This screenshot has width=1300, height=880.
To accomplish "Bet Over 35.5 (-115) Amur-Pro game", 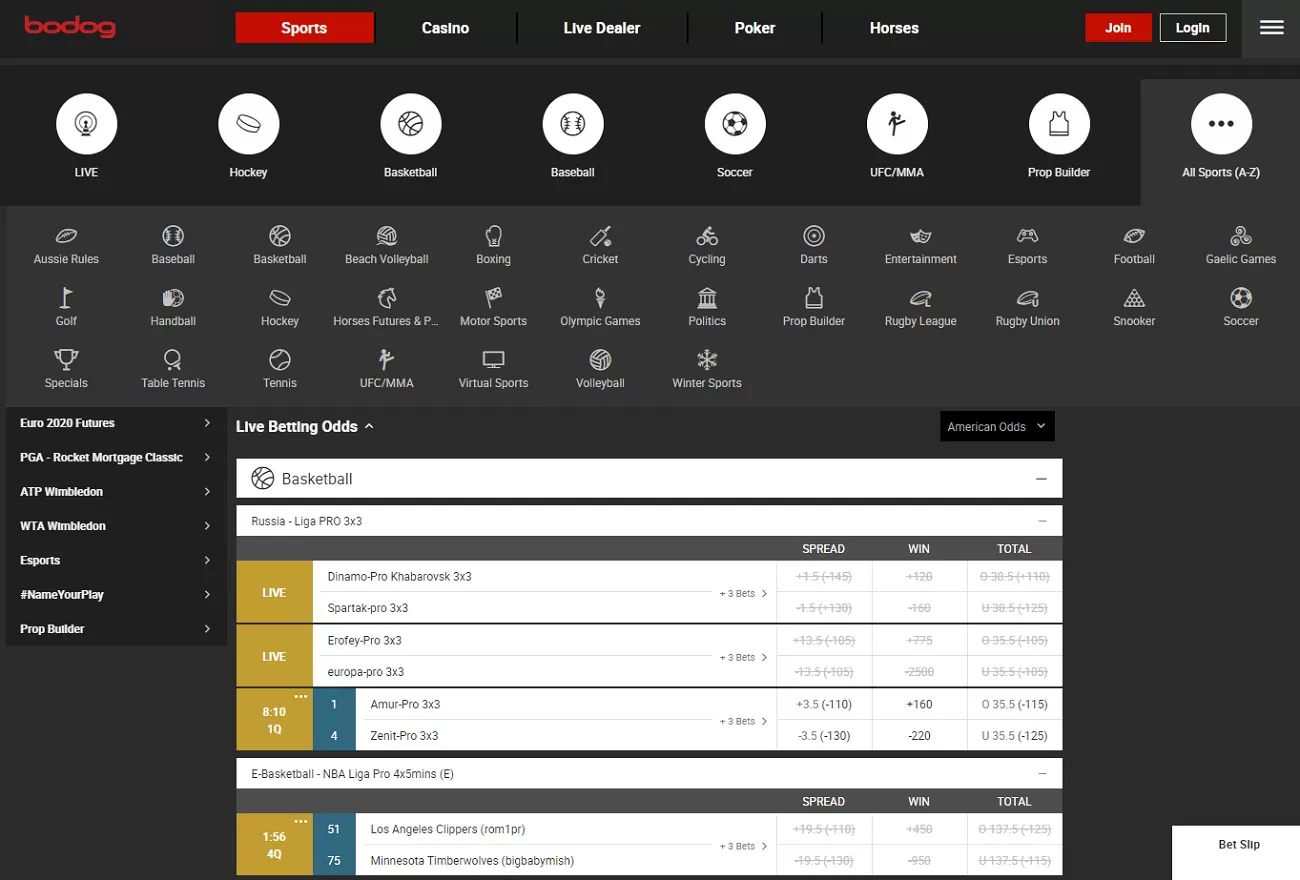I will (1014, 704).
